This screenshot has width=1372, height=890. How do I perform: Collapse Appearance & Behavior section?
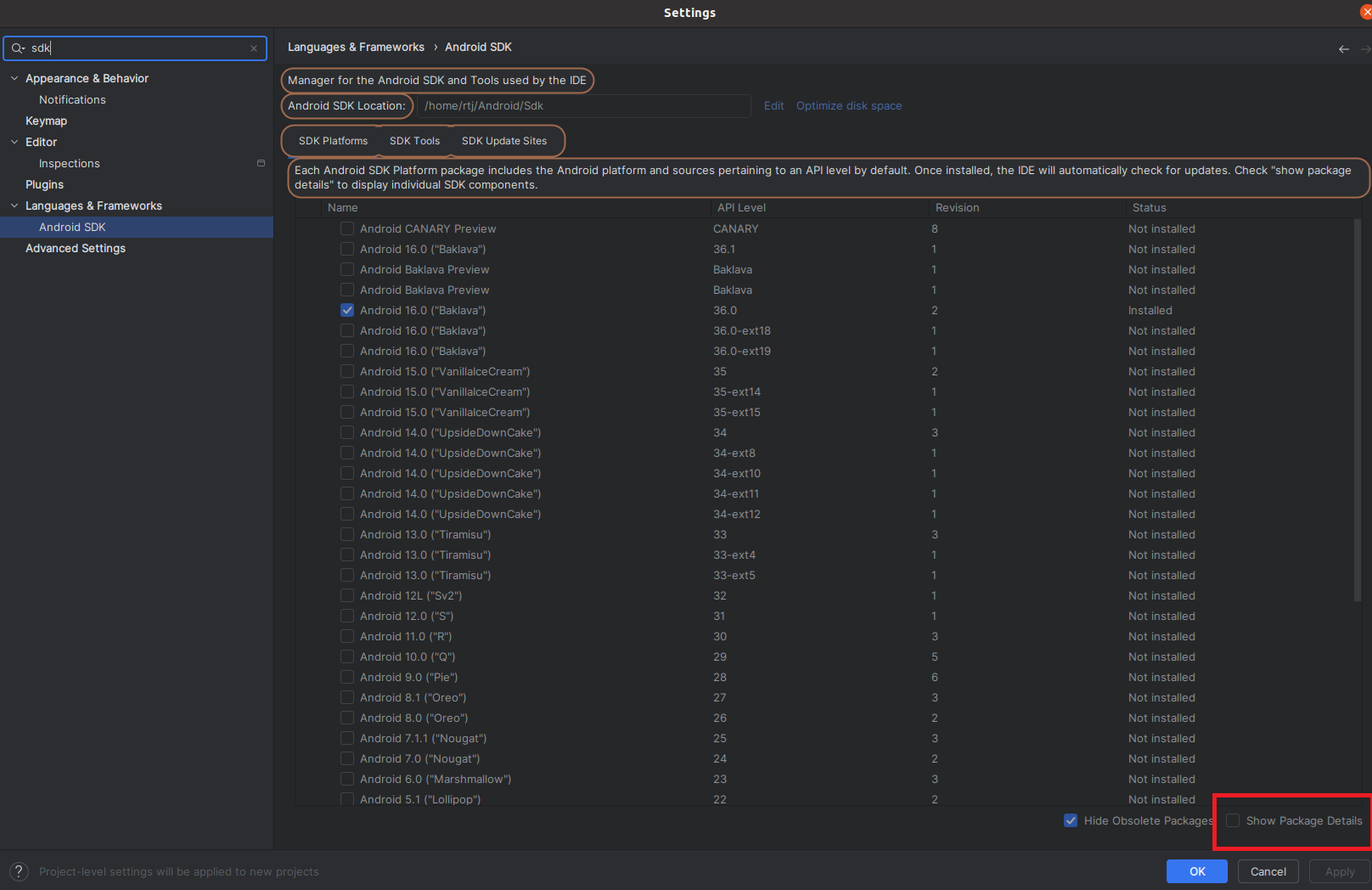14,78
